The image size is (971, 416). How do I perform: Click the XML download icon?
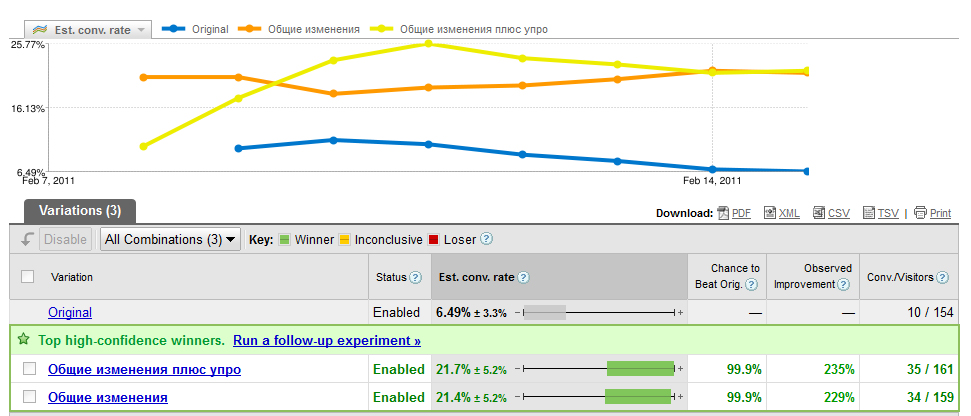770,213
